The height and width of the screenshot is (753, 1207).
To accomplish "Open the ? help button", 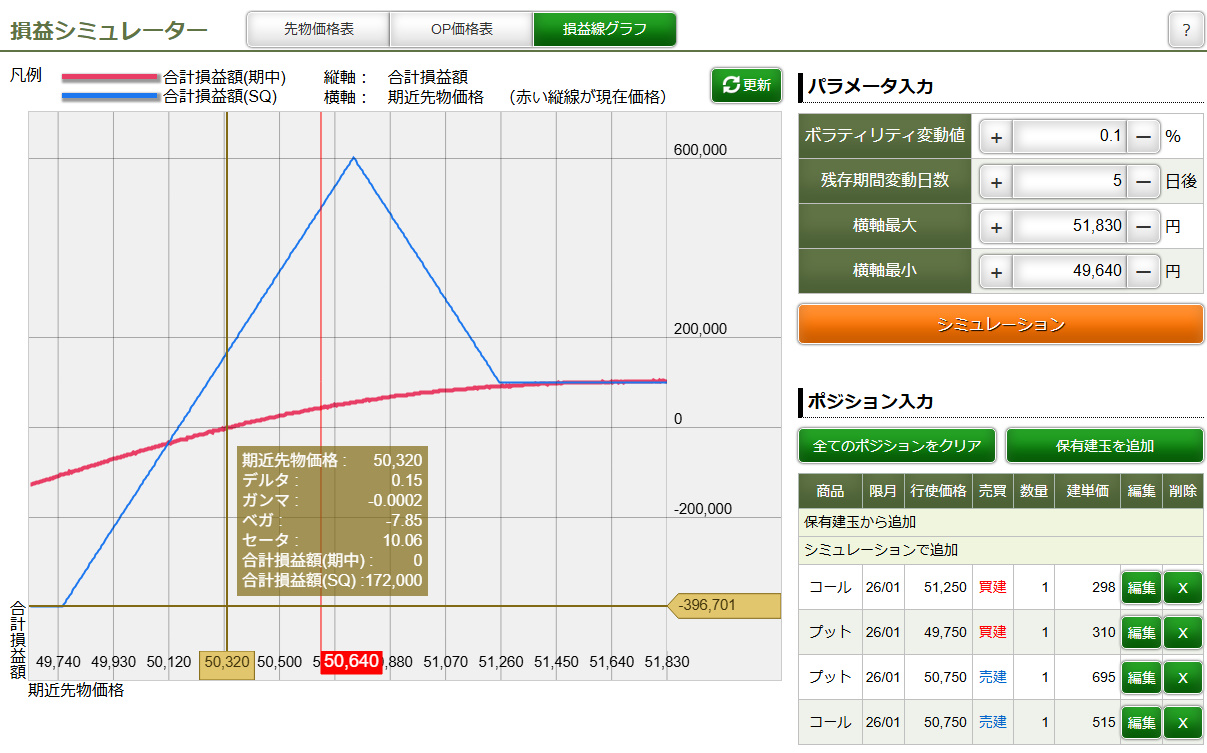I will pos(1186,30).
